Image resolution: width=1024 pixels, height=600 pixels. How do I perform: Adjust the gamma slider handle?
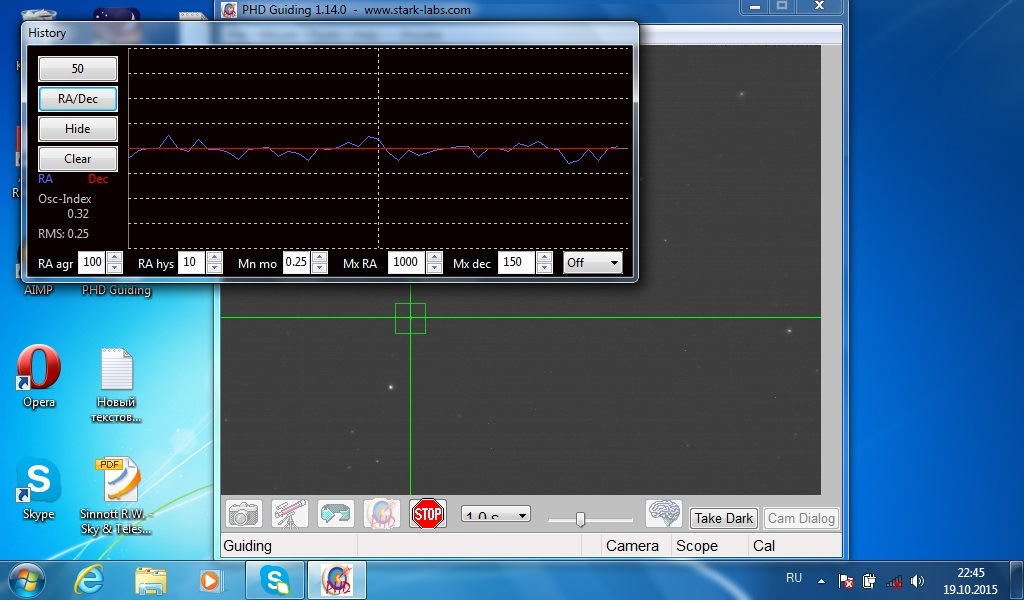coord(580,519)
